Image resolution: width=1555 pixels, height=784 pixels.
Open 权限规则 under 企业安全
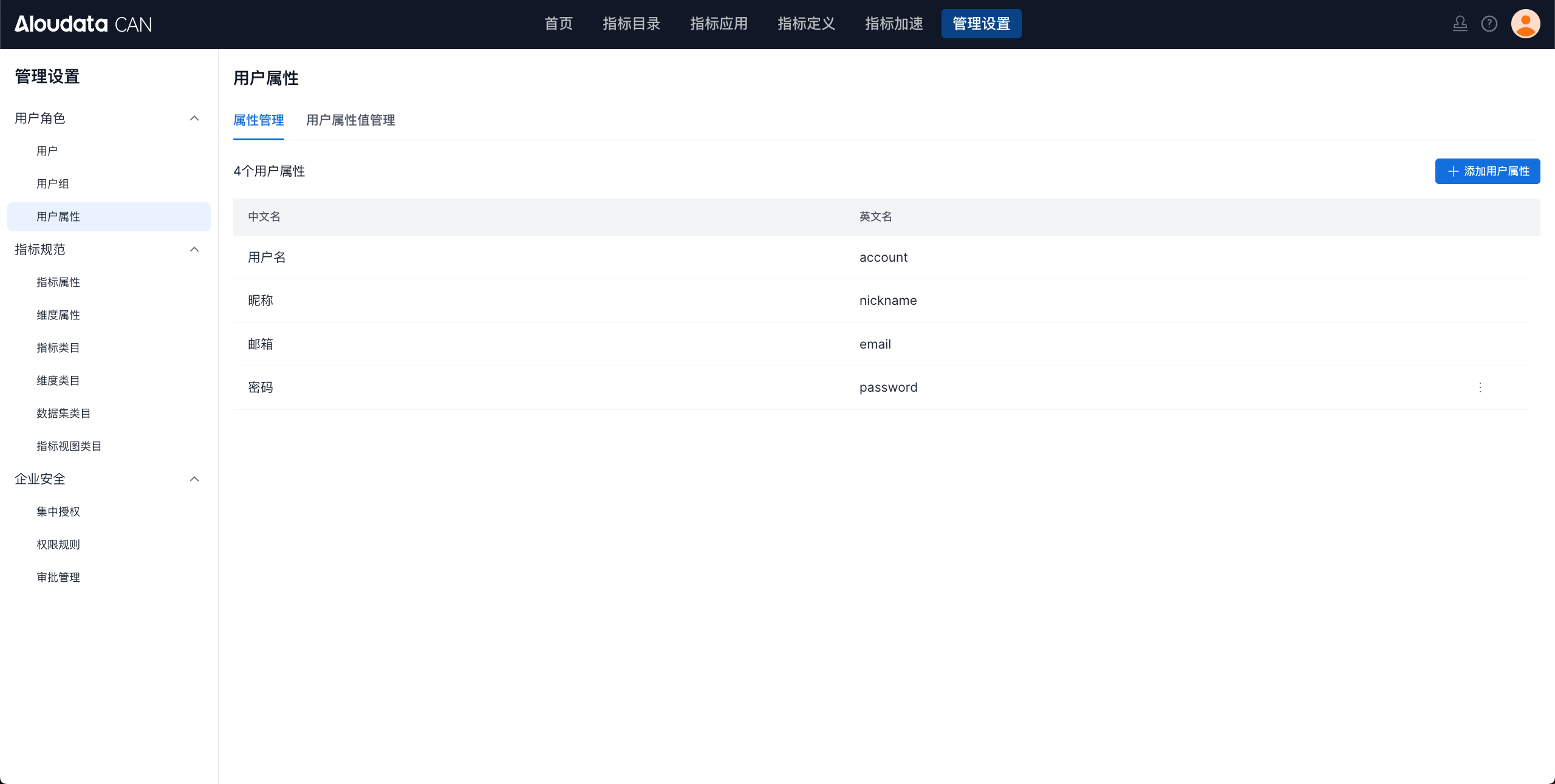click(58, 545)
